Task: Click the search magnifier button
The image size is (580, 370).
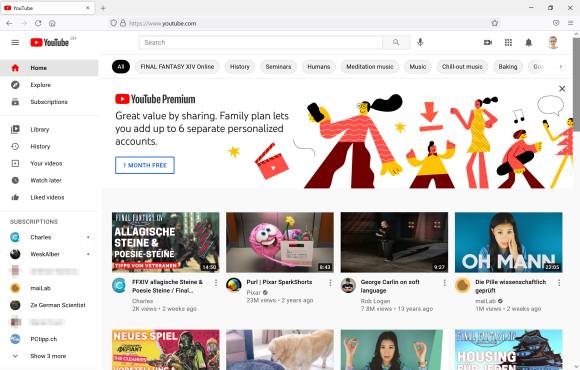Action: (396, 43)
